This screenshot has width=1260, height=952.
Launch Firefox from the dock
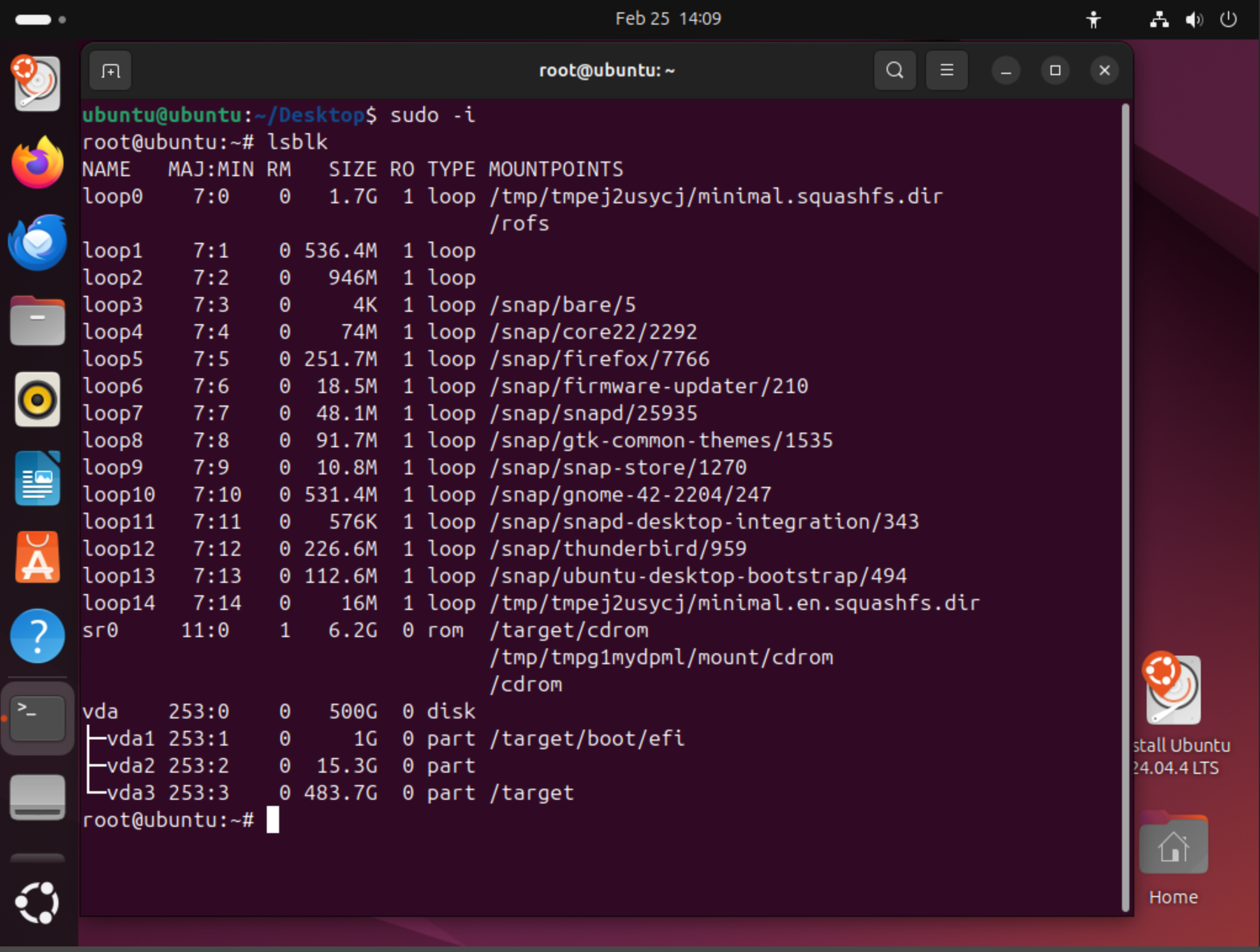click(x=38, y=163)
